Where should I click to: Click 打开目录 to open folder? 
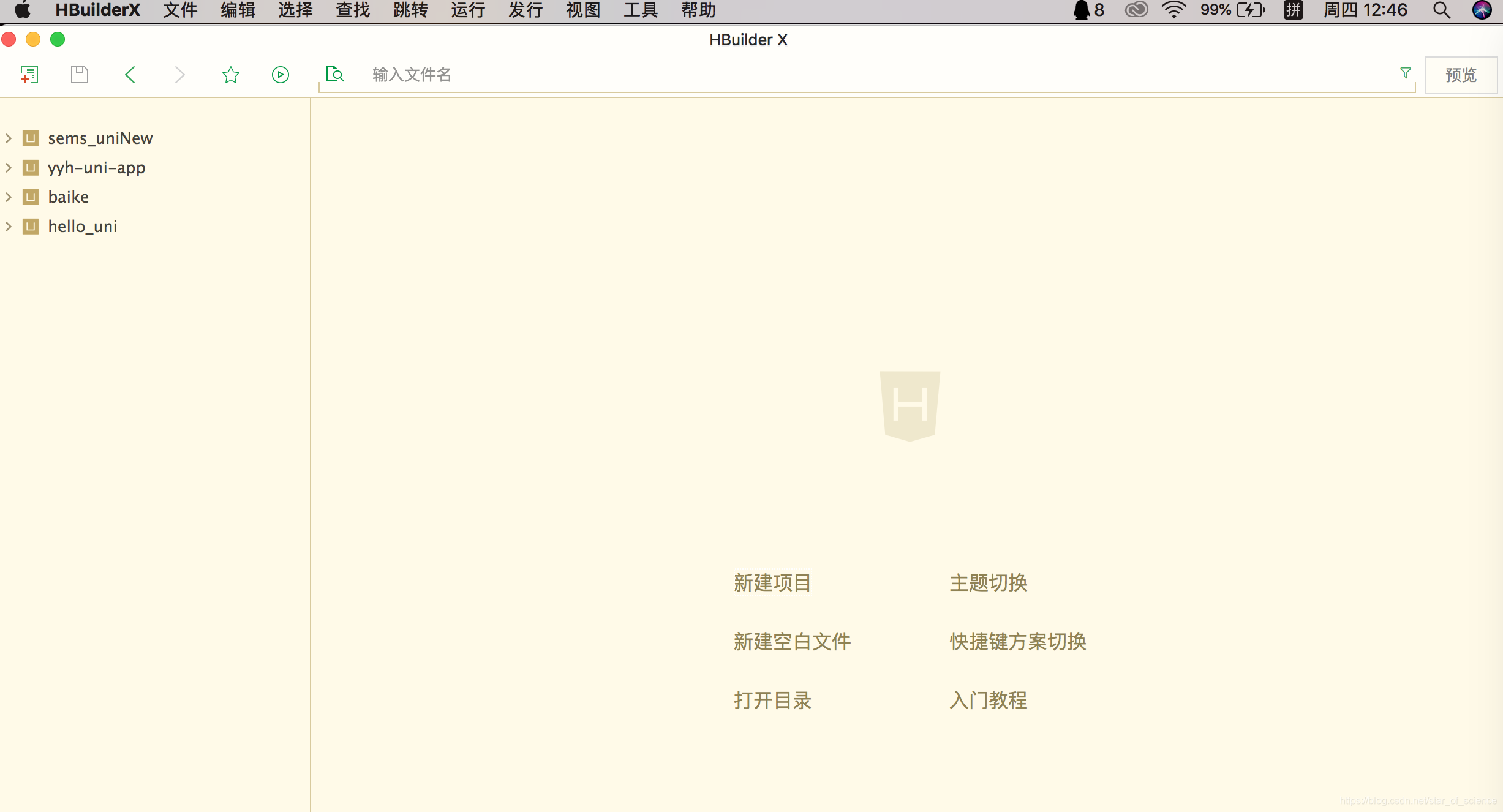tap(772, 700)
